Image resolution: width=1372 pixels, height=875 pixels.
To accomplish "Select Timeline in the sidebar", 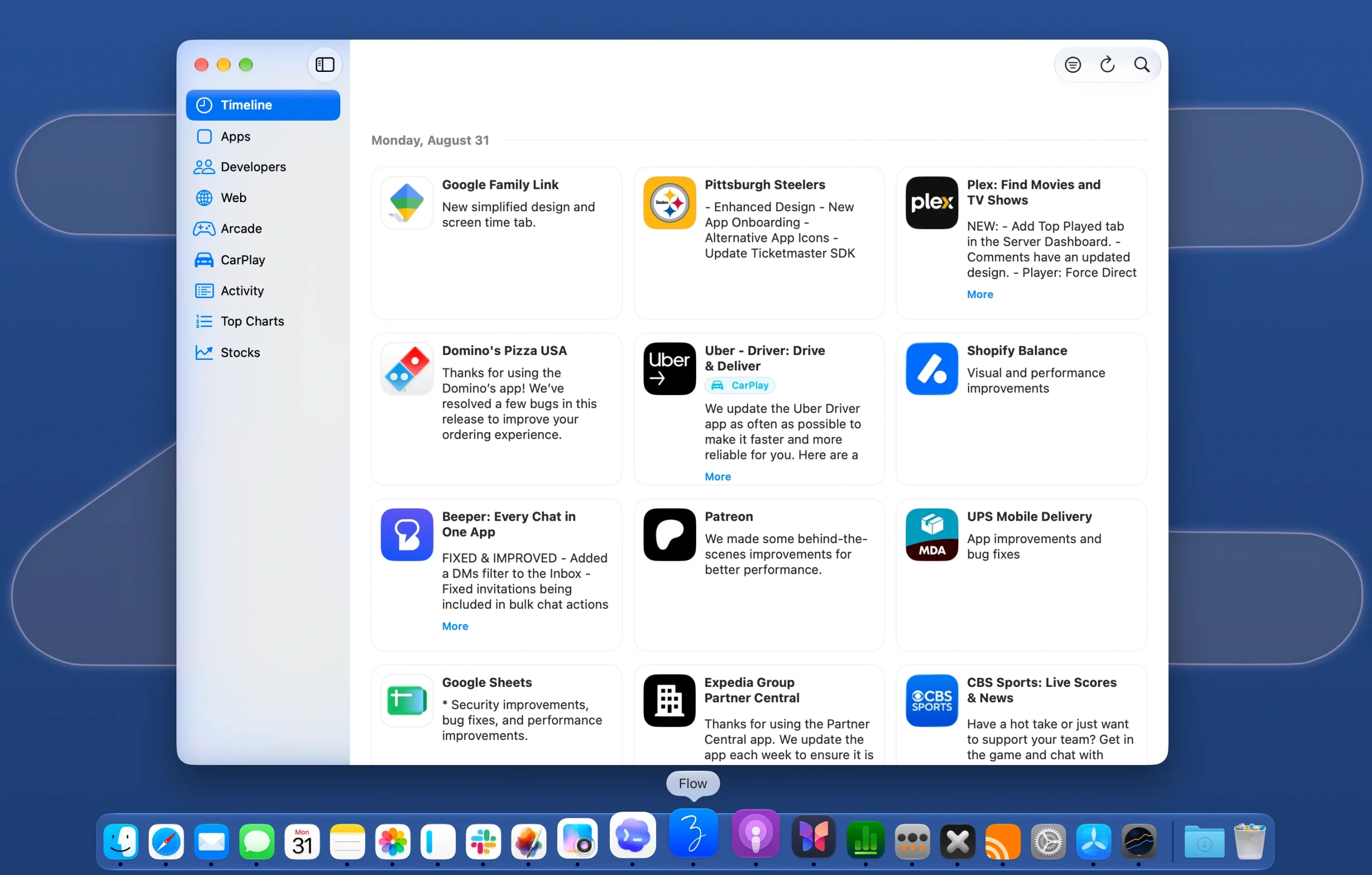I will (263, 105).
